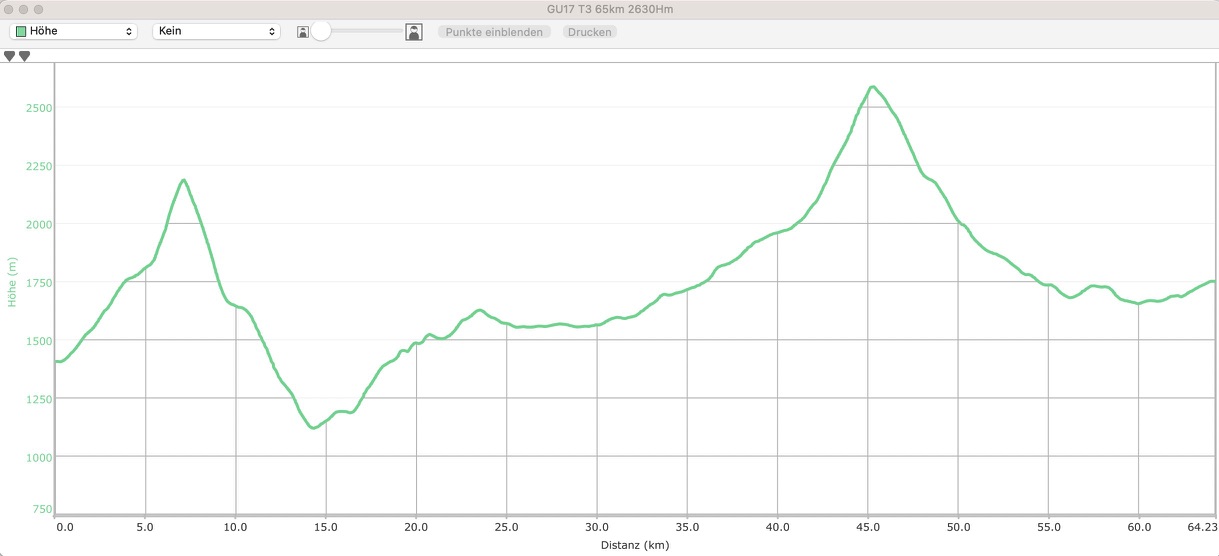
Task: Open the Kein secondary series dropdown
Action: pos(215,32)
